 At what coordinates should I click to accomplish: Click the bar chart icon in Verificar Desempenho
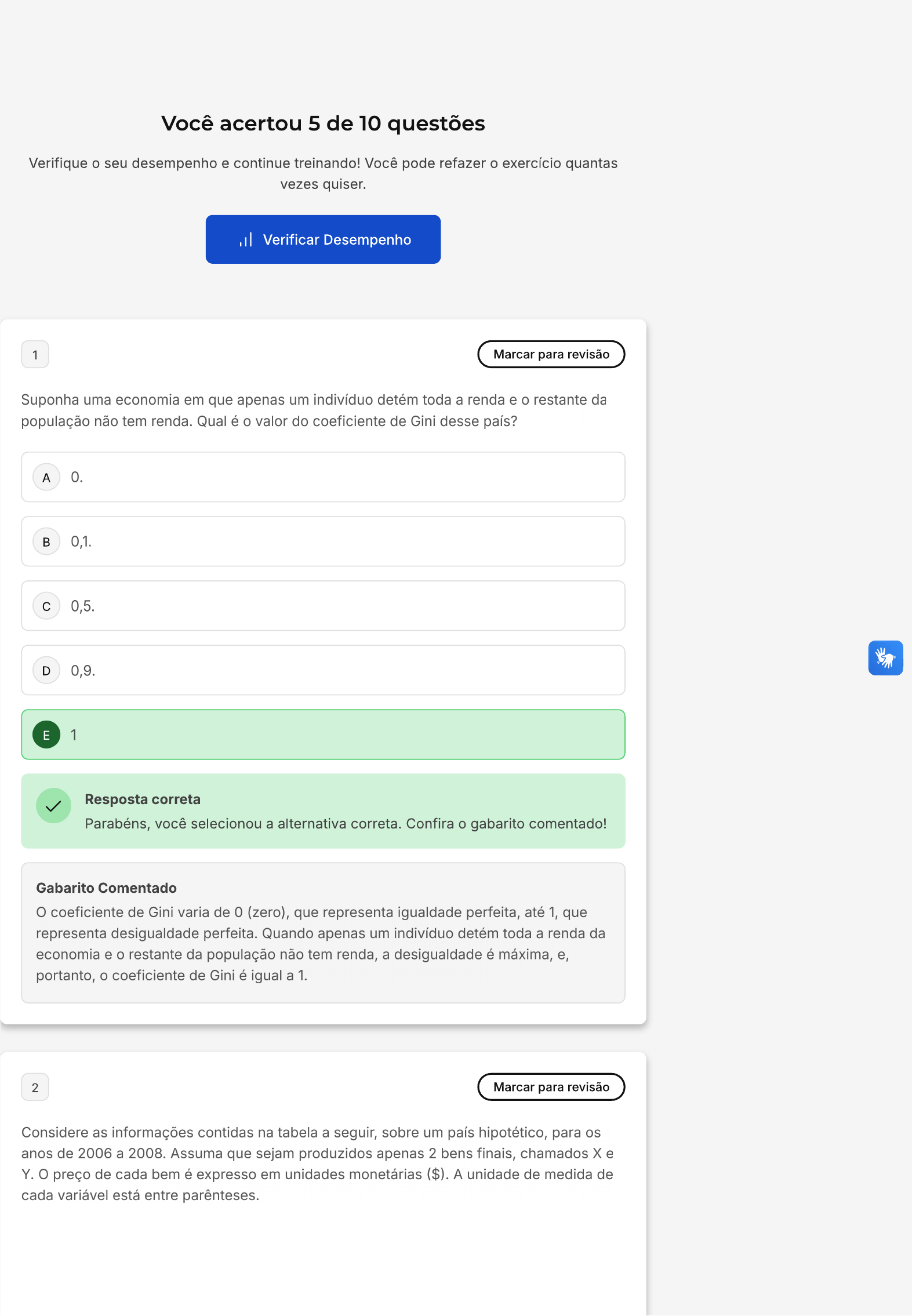(246, 240)
